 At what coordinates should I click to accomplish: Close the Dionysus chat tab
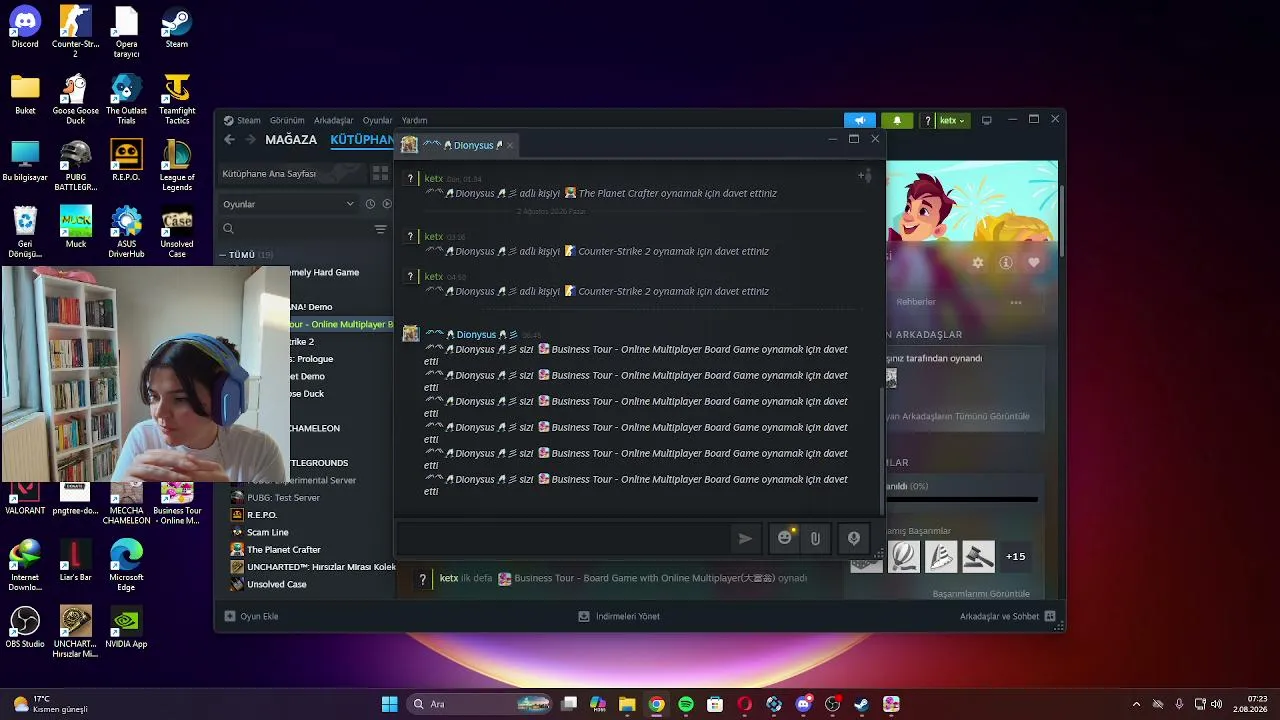pos(510,145)
